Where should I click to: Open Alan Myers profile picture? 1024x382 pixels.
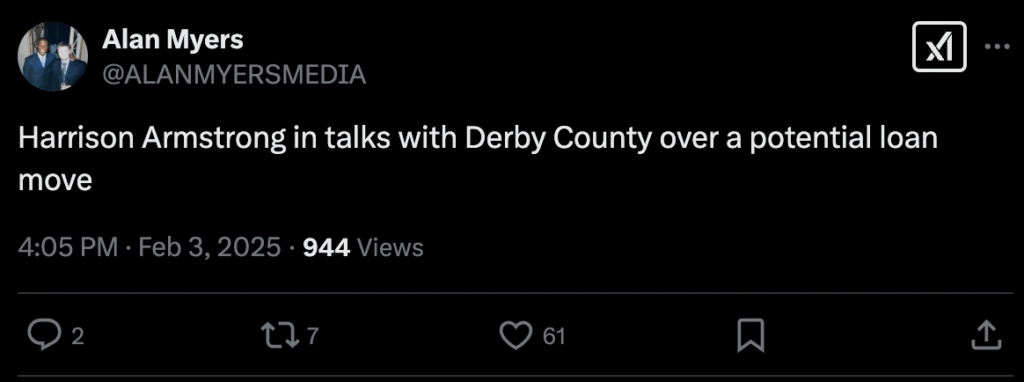click(x=52, y=57)
